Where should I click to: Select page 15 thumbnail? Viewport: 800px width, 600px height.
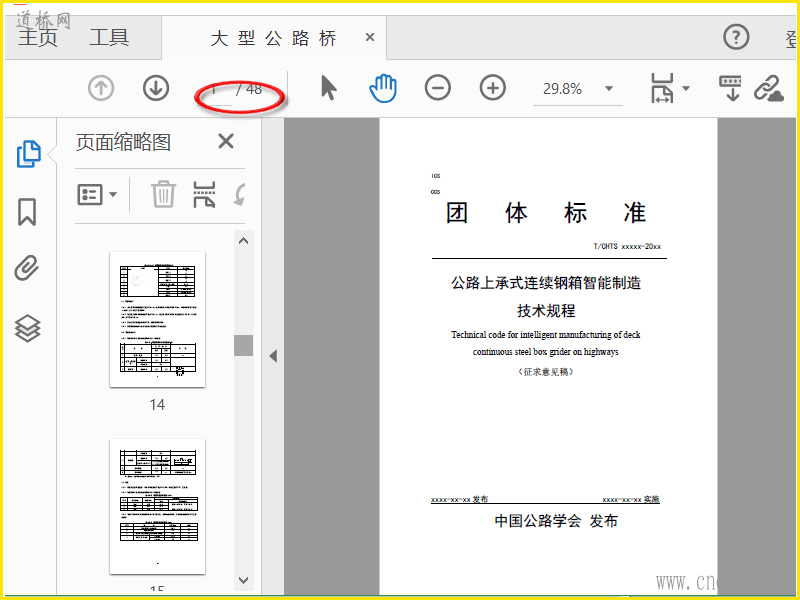(158, 507)
